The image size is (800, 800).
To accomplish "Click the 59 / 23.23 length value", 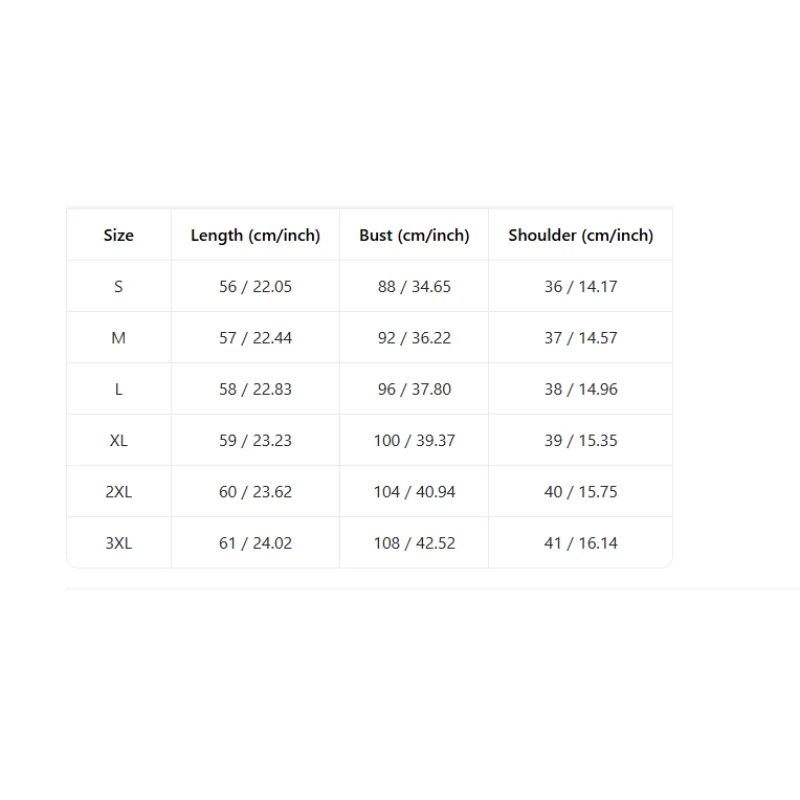I will (x=255, y=440).
